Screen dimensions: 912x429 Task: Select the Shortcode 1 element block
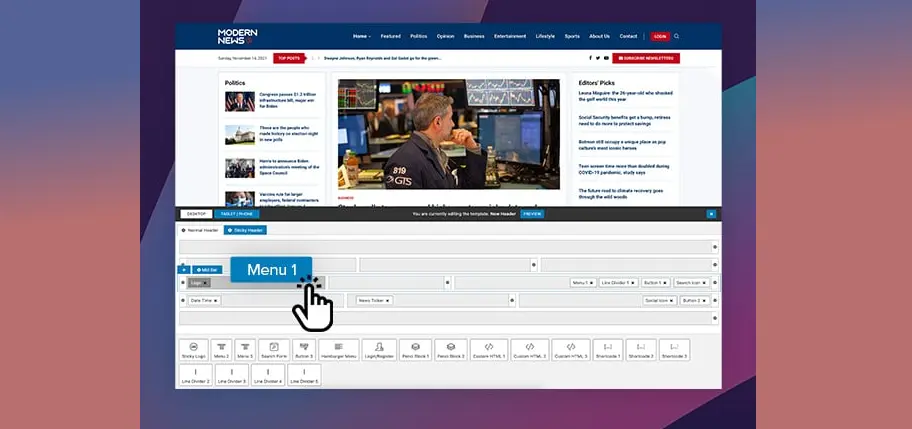(607, 349)
